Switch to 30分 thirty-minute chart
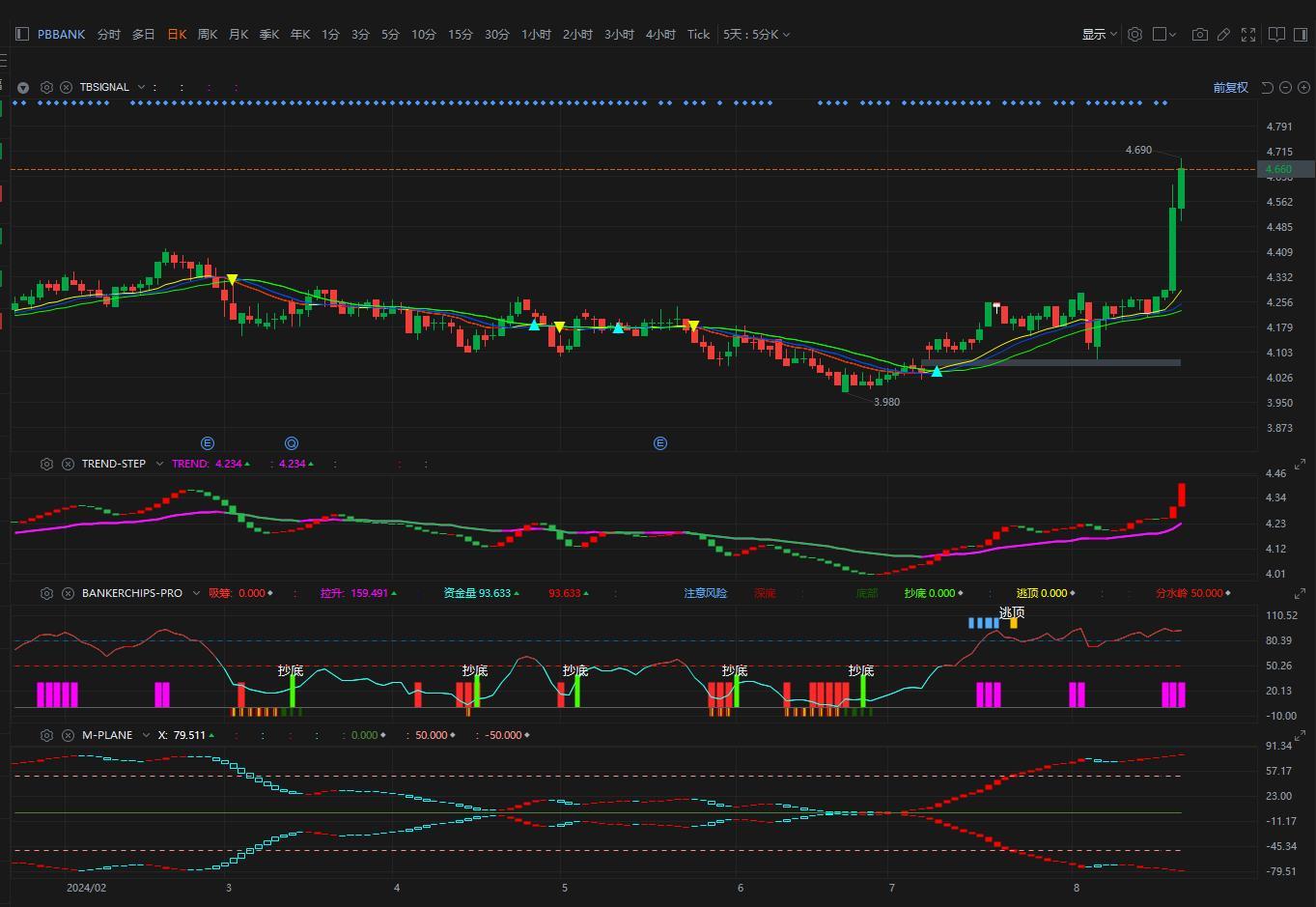 497,34
